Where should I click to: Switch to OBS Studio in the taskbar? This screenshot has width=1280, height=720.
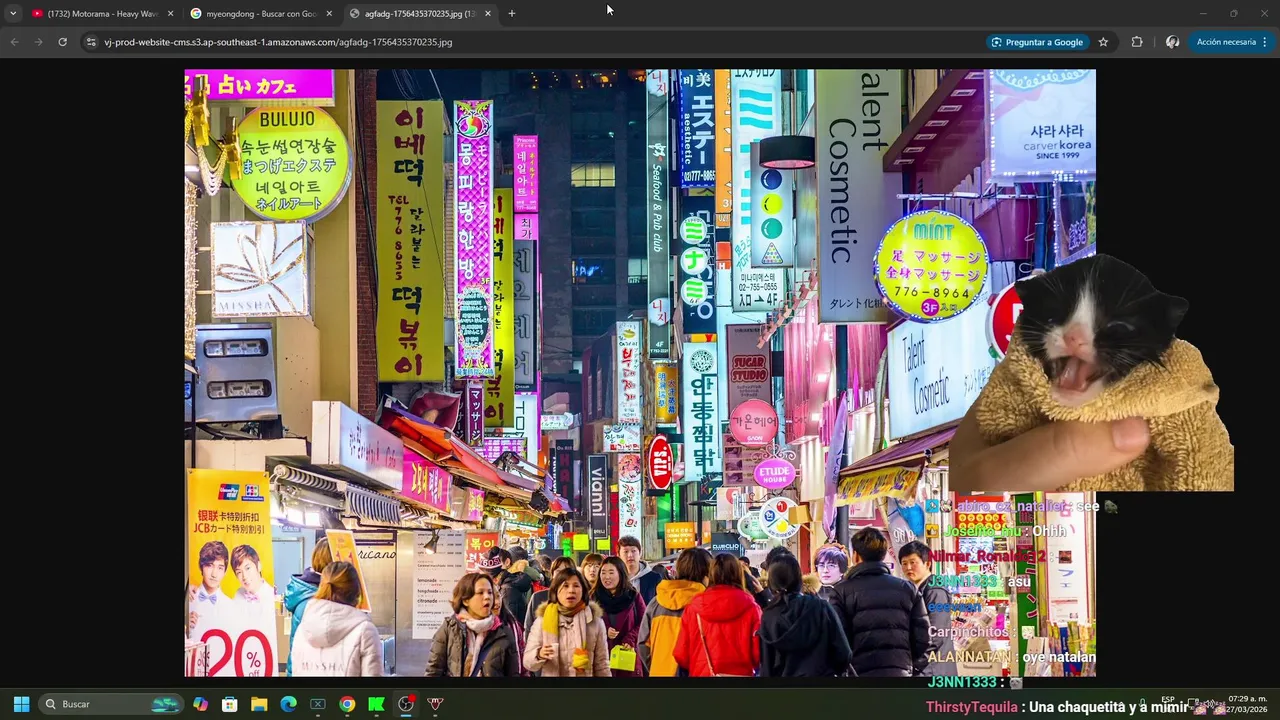click(405, 704)
